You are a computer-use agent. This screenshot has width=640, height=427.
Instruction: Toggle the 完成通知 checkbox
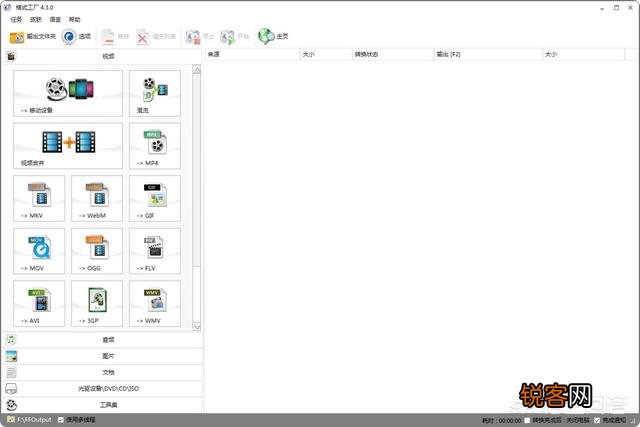pyautogui.click(x=597, y=420)
